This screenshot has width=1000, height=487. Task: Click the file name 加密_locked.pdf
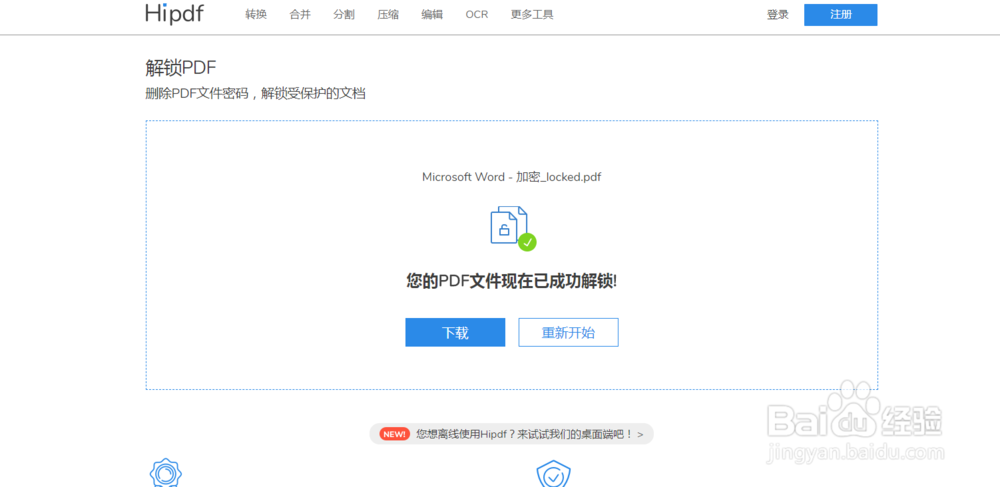pos(511,177)
